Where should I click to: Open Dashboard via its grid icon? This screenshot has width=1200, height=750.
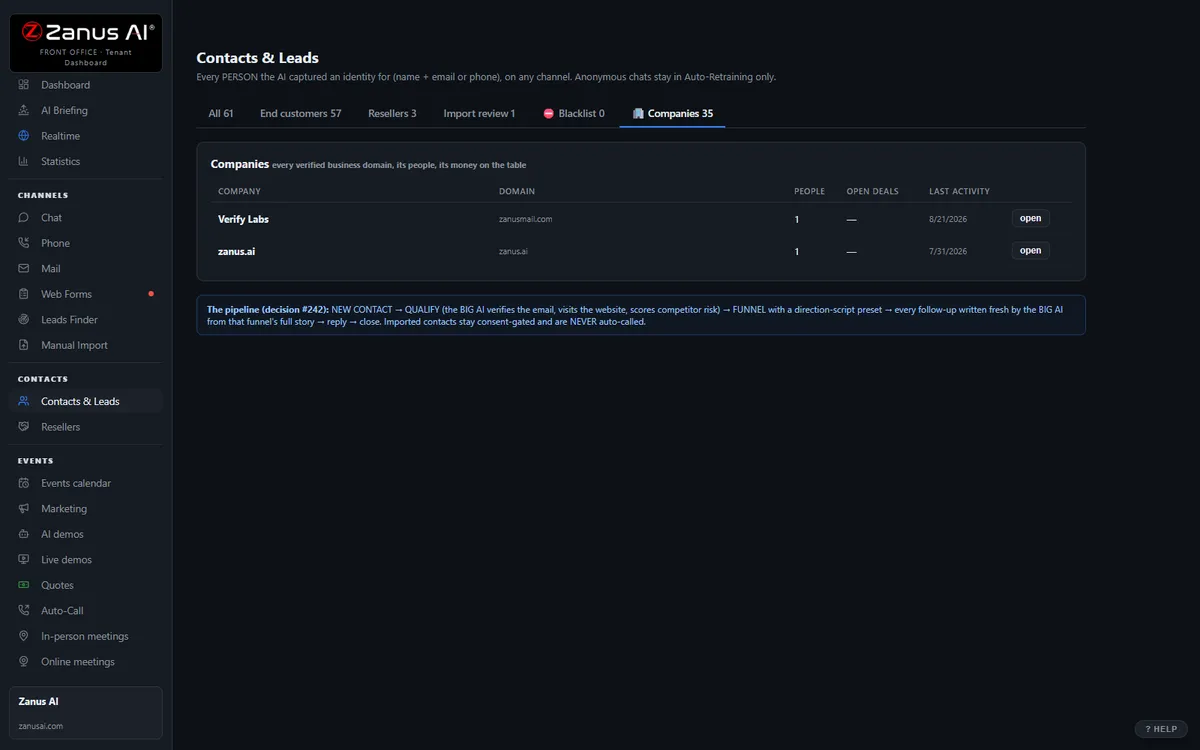pos(24,85)
